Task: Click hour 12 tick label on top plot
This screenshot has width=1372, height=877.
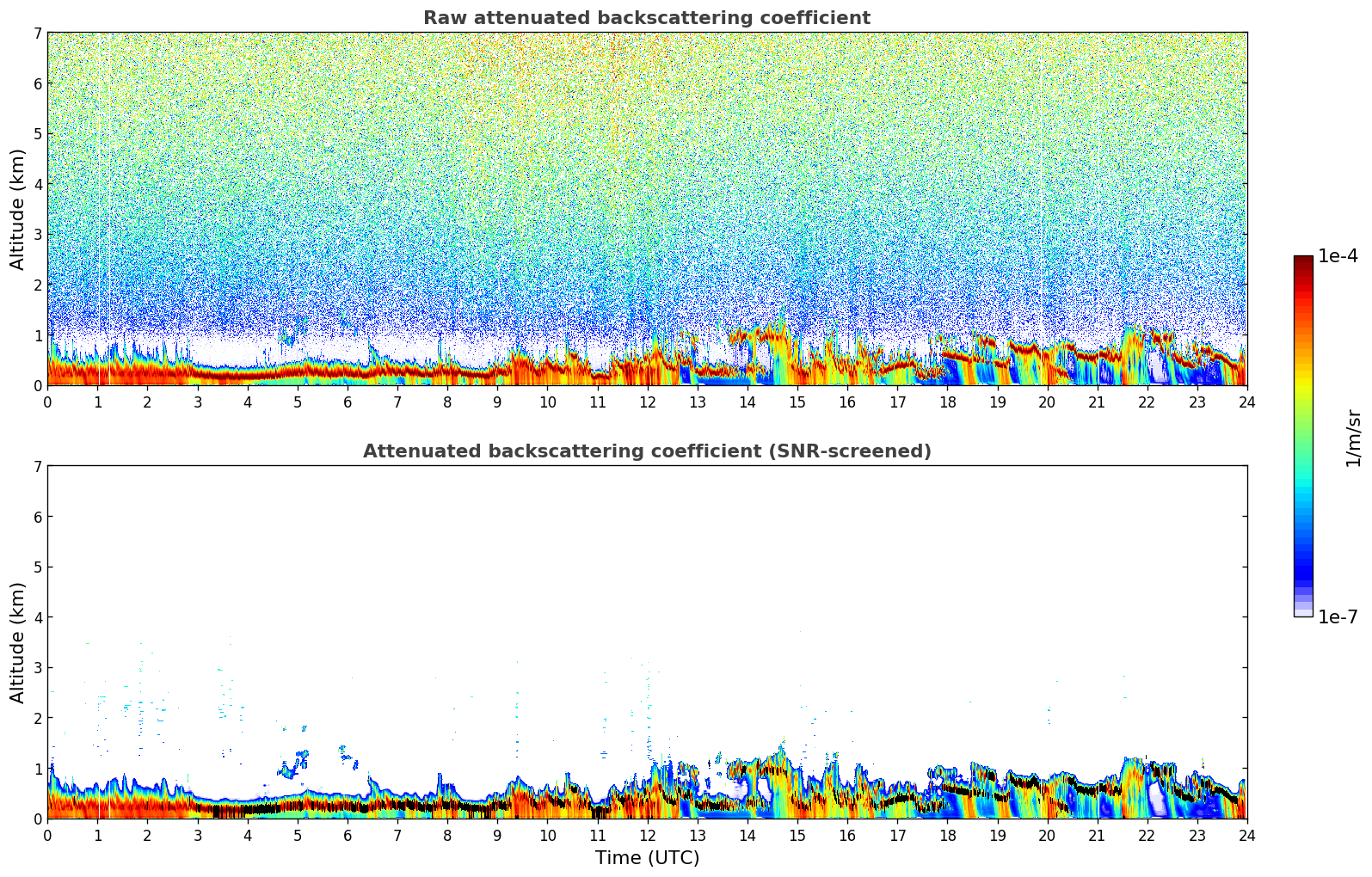Action: (647, 402)
